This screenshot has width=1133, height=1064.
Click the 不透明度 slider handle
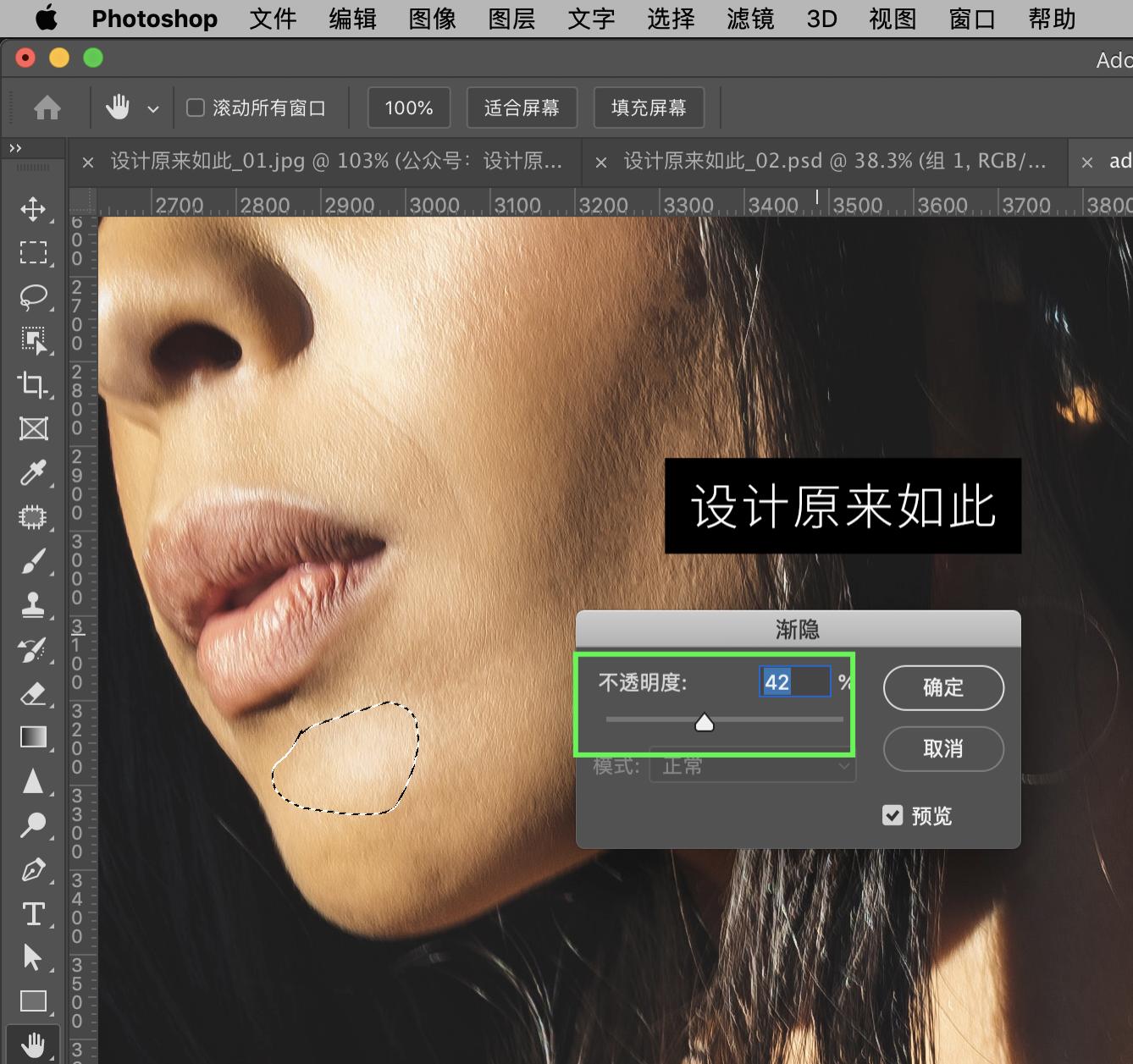[705, 721]
